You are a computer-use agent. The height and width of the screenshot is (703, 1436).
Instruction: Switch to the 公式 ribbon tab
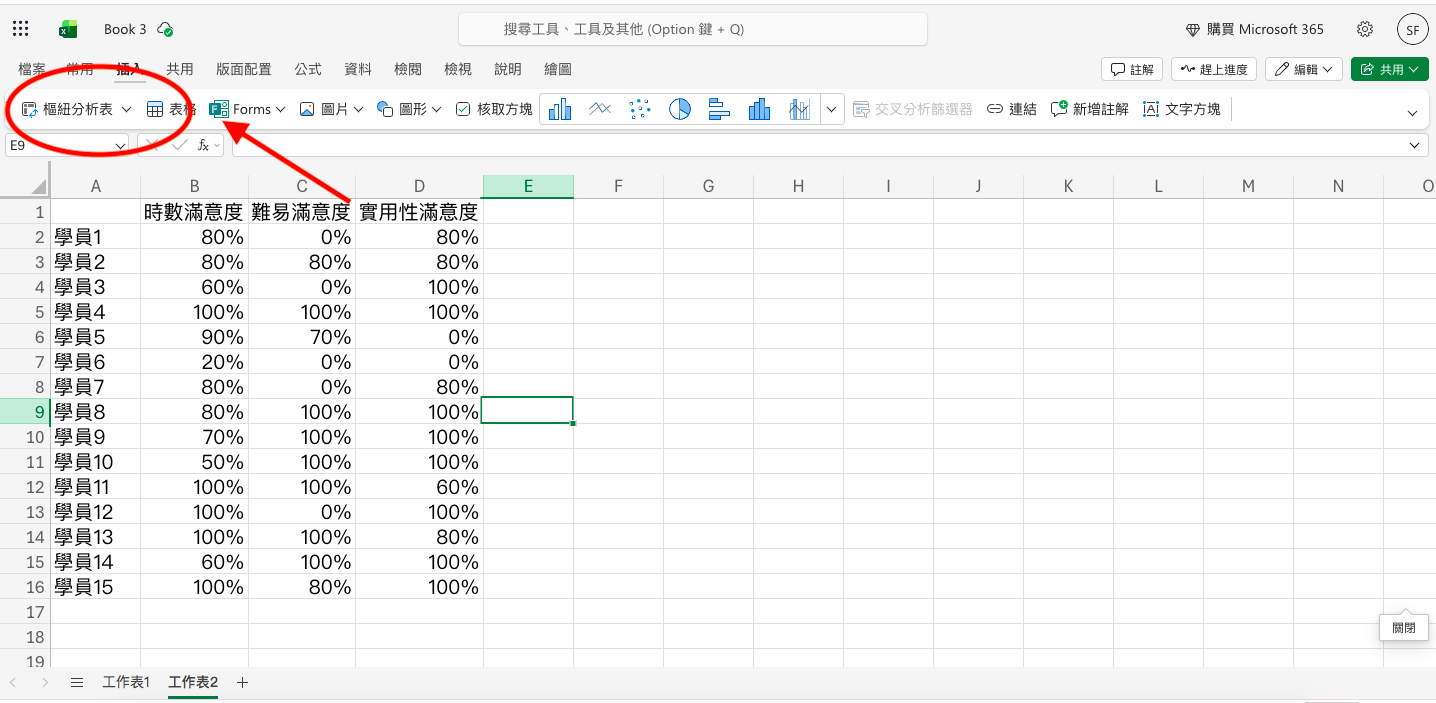coord(307,69)
